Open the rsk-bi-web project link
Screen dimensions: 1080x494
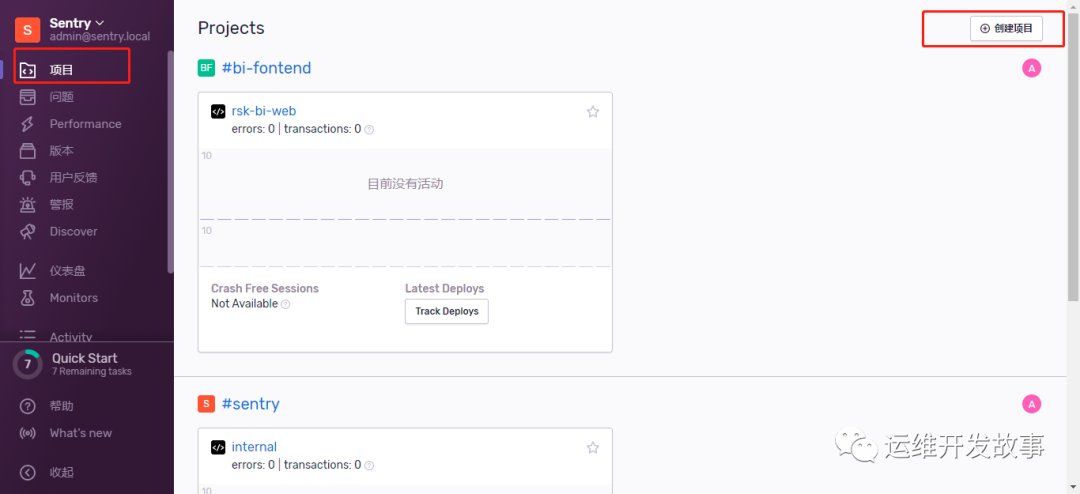[263, 111]
